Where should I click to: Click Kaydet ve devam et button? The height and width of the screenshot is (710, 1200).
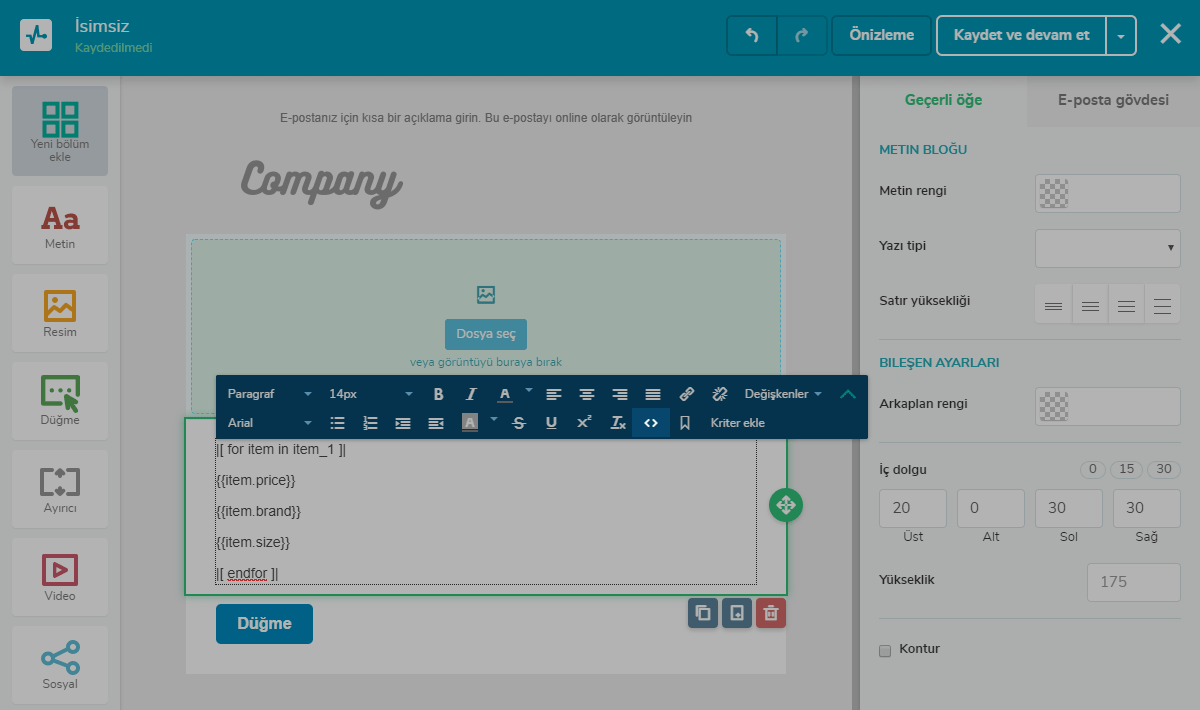coord(1021,35)
